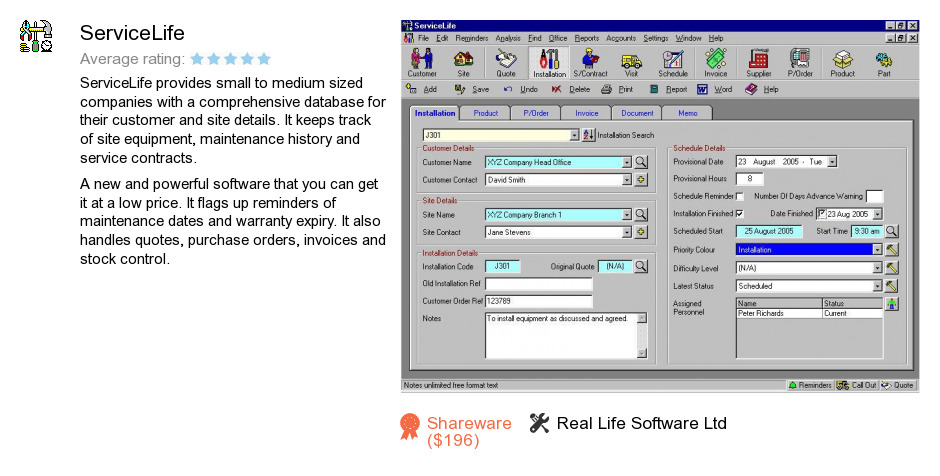Expand the Site Name dropdown

626,215
